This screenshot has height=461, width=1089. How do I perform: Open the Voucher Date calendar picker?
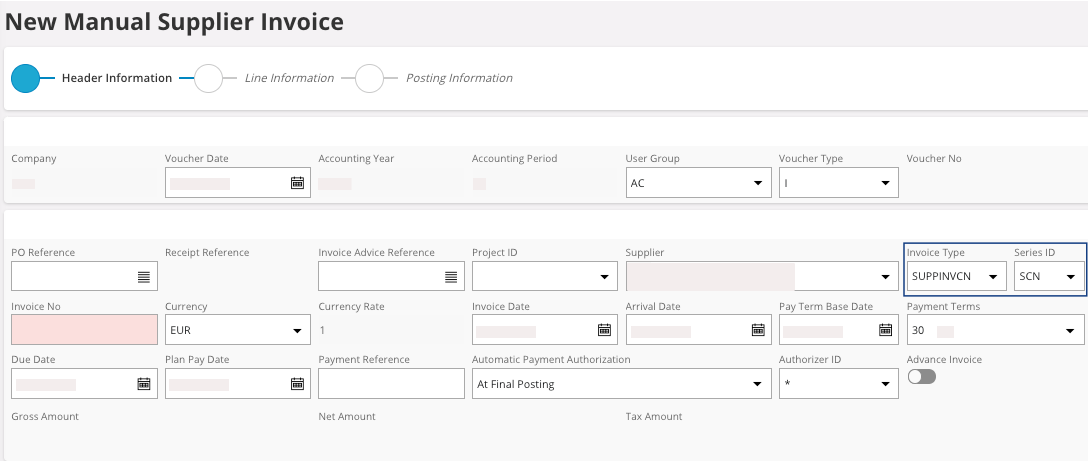[297, 183]
